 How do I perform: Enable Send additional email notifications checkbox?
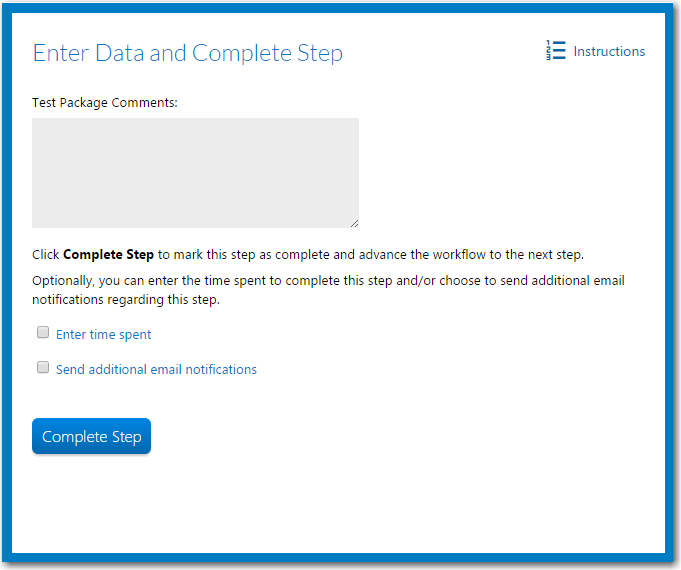(43, 367)
